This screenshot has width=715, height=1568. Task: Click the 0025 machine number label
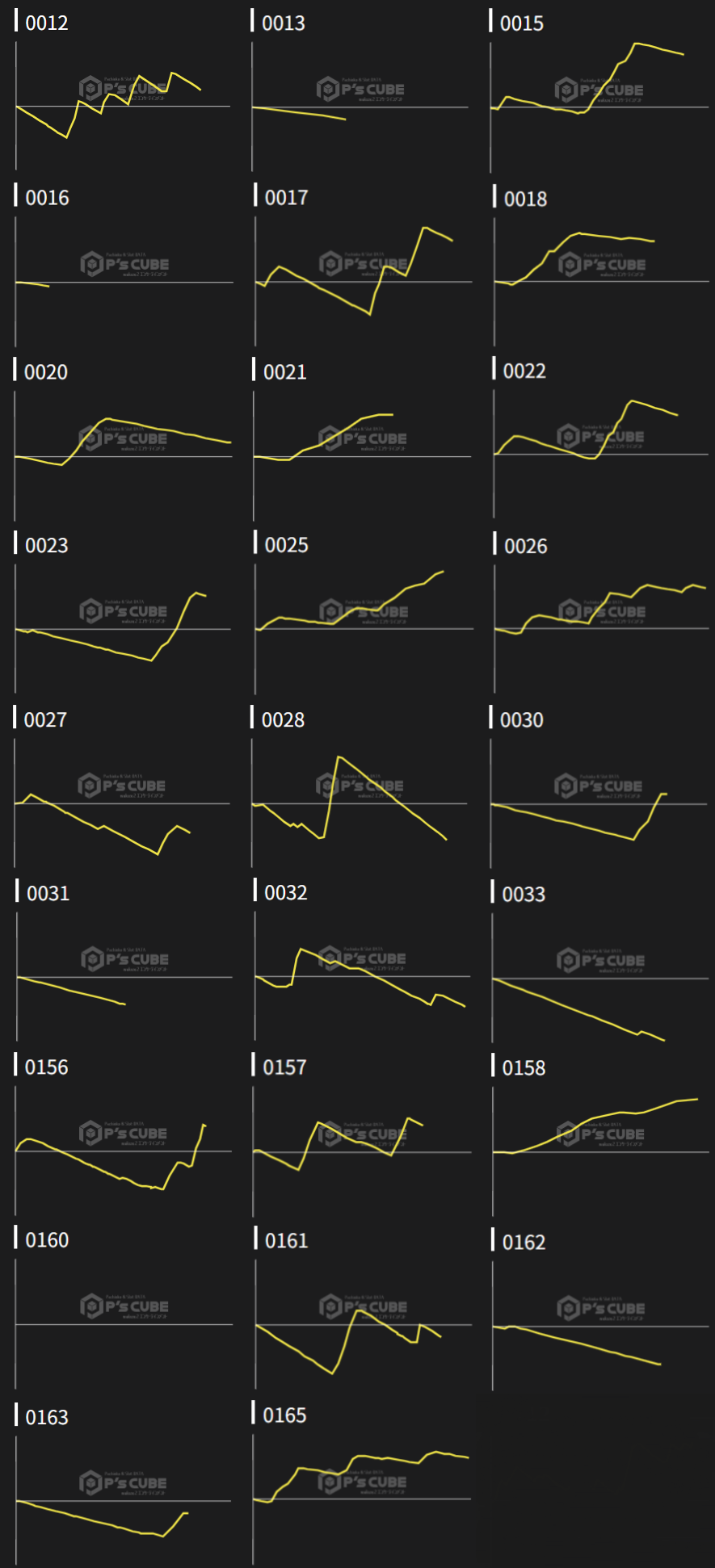pos(286,545)
